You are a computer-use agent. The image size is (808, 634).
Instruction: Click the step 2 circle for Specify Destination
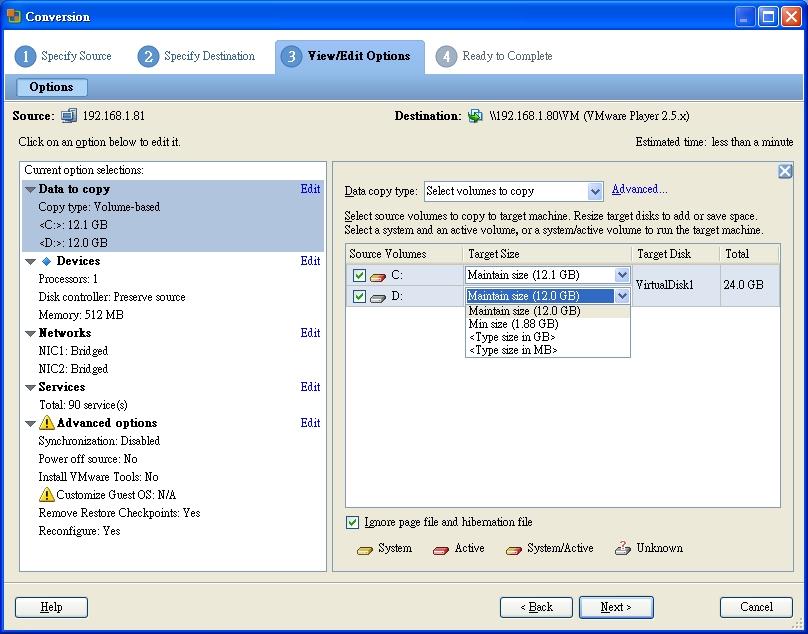148,56
